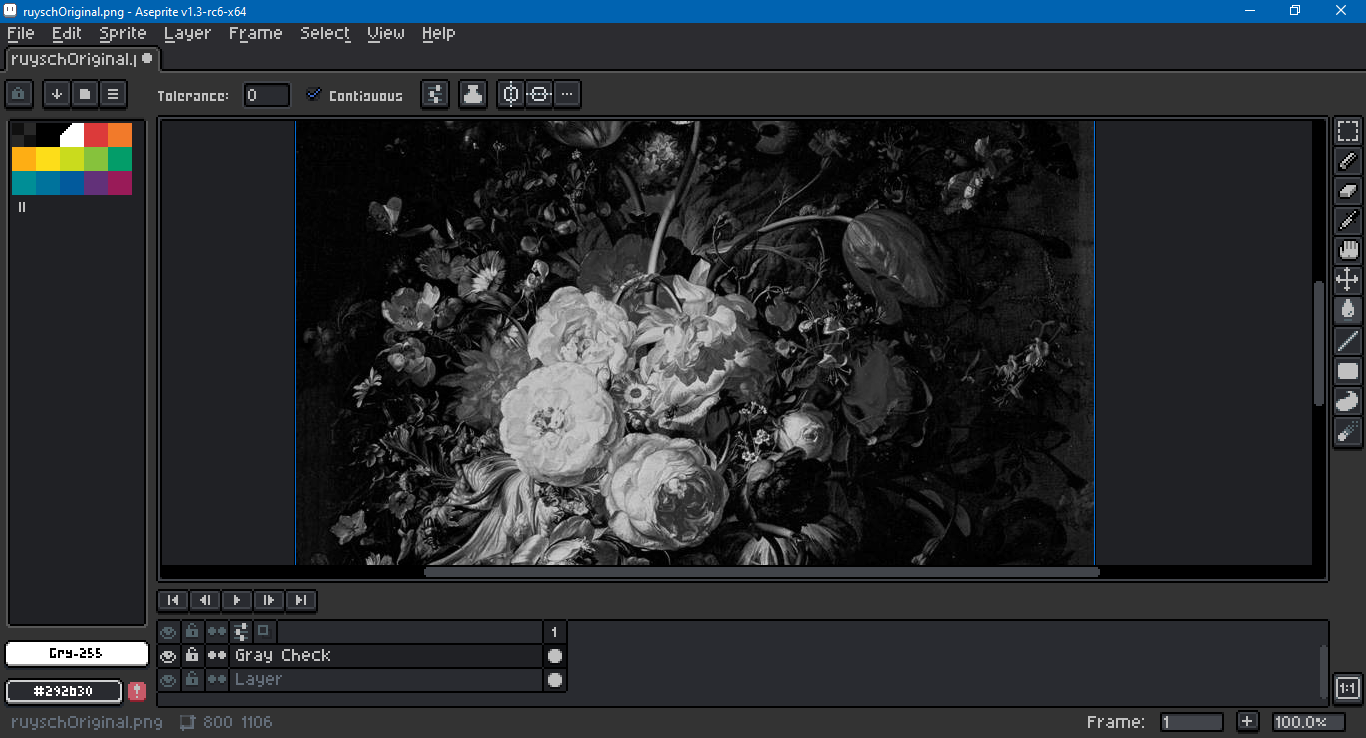Image resolution: width=1366 pixels, height=738 pixels.
Task: Select the Blur tool
Action: 1348,431
